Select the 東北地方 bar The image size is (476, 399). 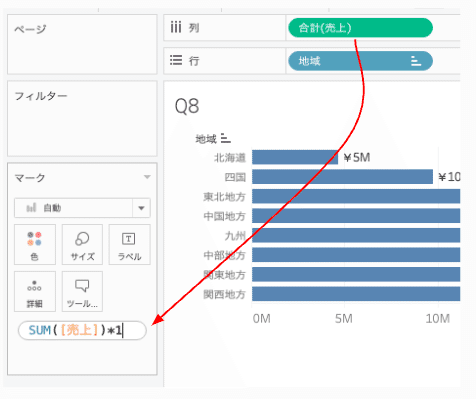[356, 196]
